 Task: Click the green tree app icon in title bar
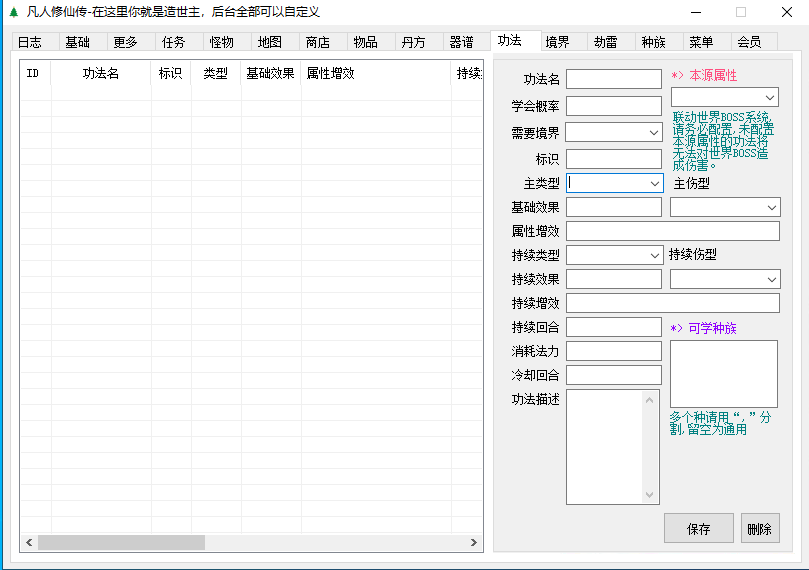(x=14, y=12)
